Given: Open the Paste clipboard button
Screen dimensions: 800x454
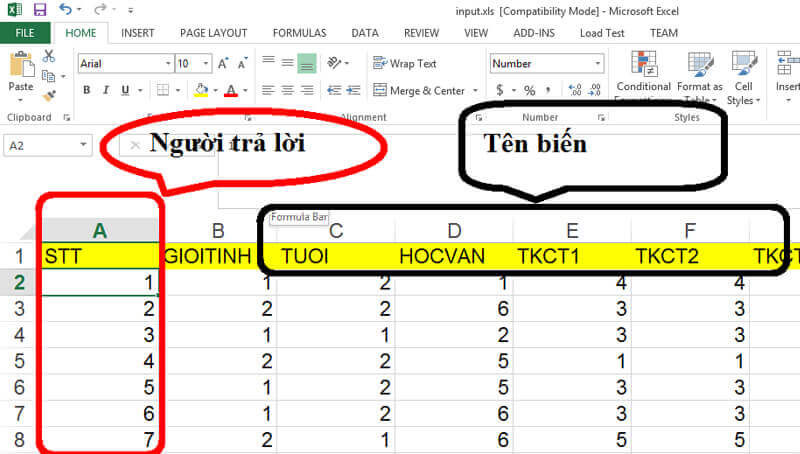Looking at the screenshot, I should coord(21,71).
